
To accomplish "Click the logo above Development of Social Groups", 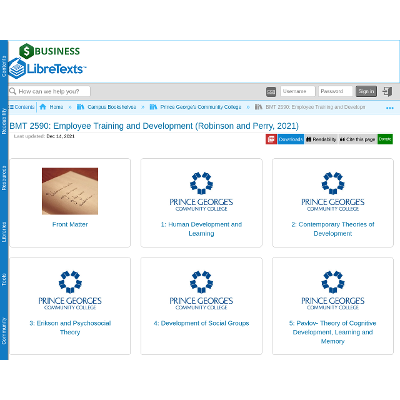I will [x=201, y=290].
